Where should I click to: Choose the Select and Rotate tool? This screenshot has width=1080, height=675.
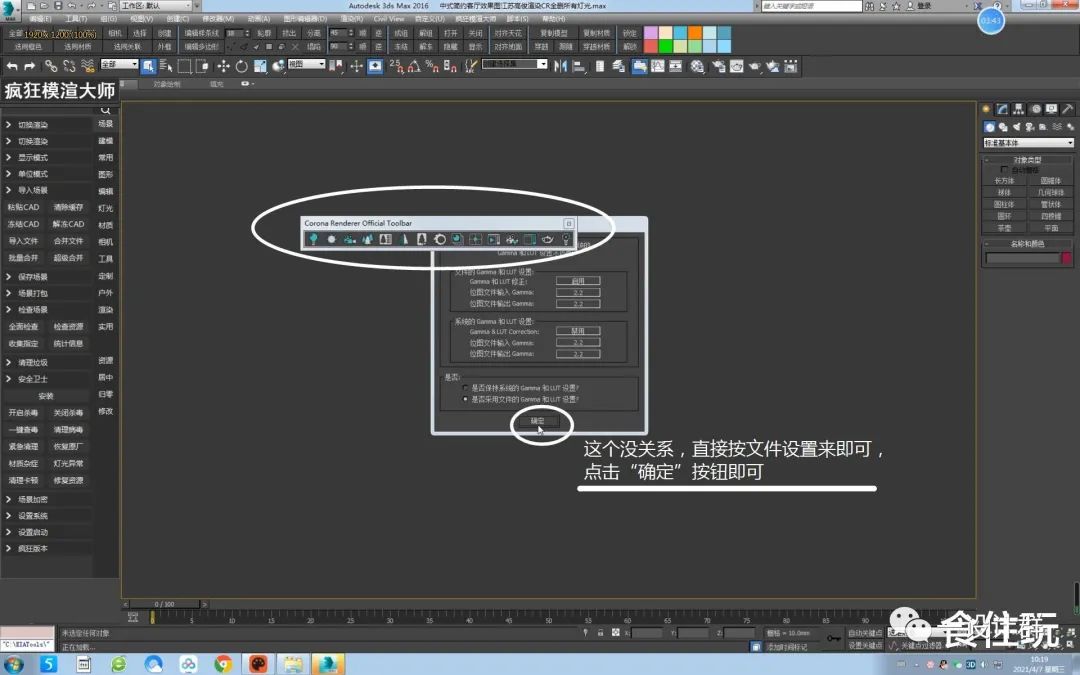(x=242, y=66)
